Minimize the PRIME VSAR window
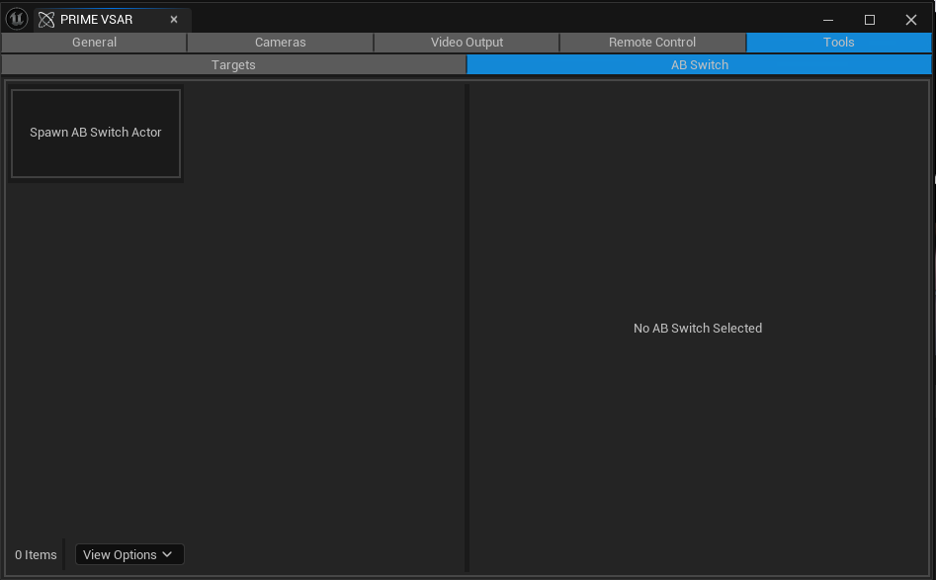 [828, 20]
